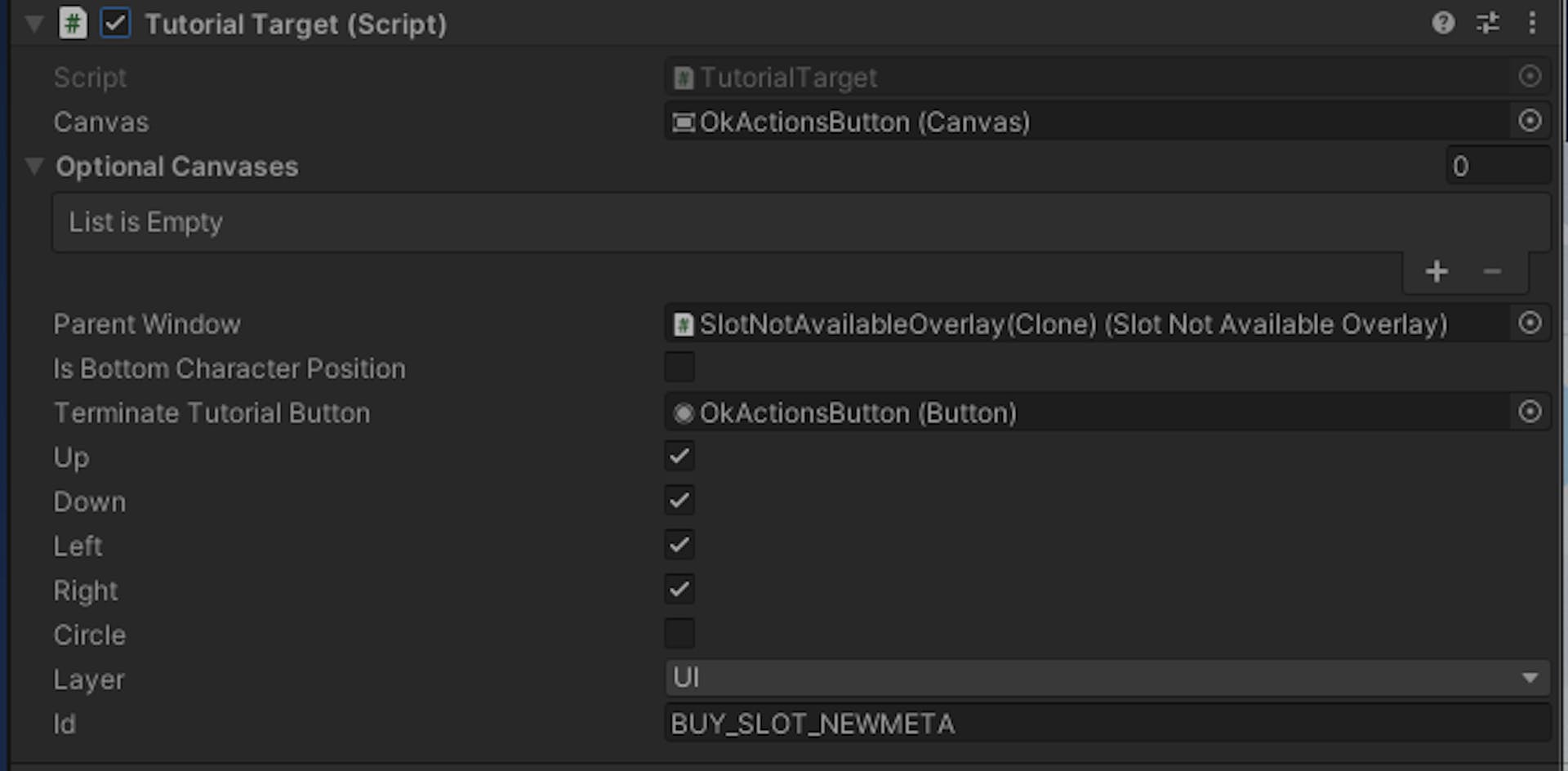Open component help reference icon

(x=1443, y=23)
